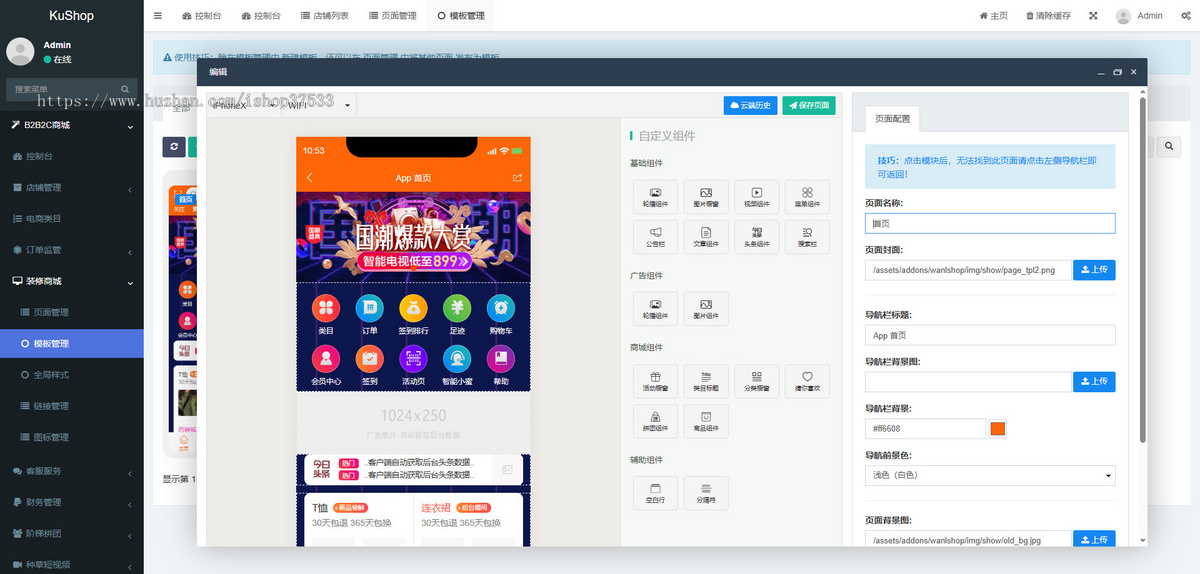Image resolution: width=1200 pixels, height=574 pixels.
Task: Expand the 财务管理 sidebar menu
Action: click(x=72, y=502)
